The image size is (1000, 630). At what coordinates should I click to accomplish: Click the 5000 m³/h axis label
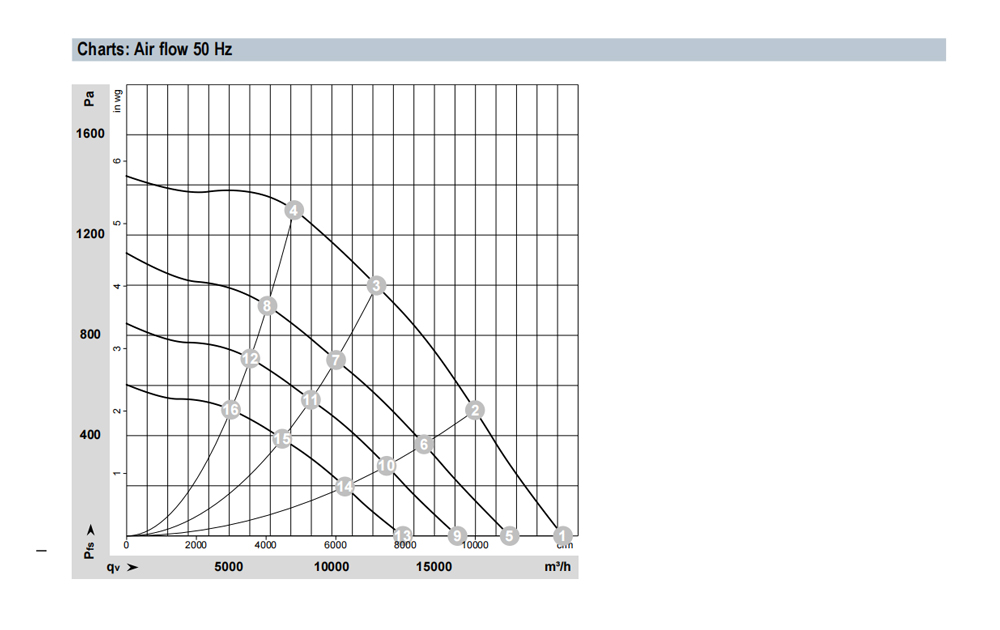click(x=228, y=567)
